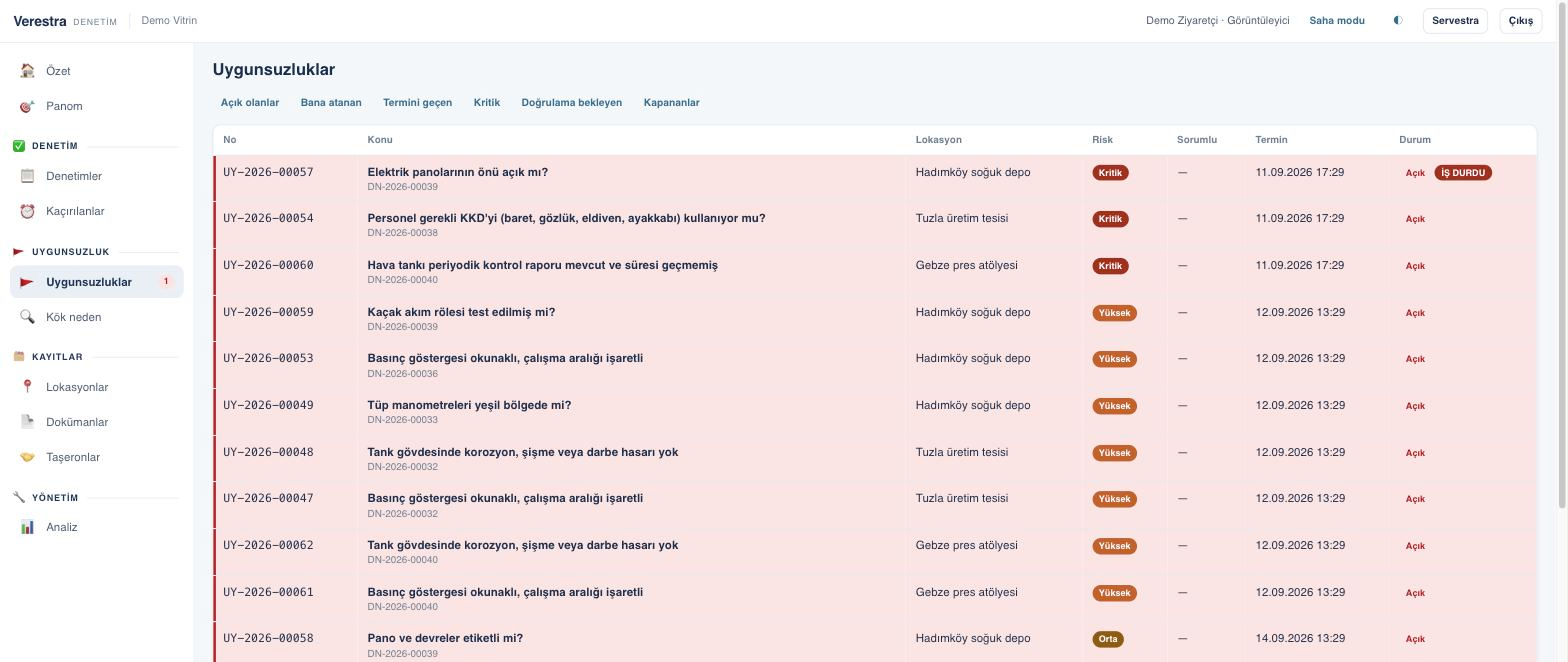This screenshot has height=662, width=1568.
Task: Toggle the dark/light theme icon
Action: click(1398, 20)
